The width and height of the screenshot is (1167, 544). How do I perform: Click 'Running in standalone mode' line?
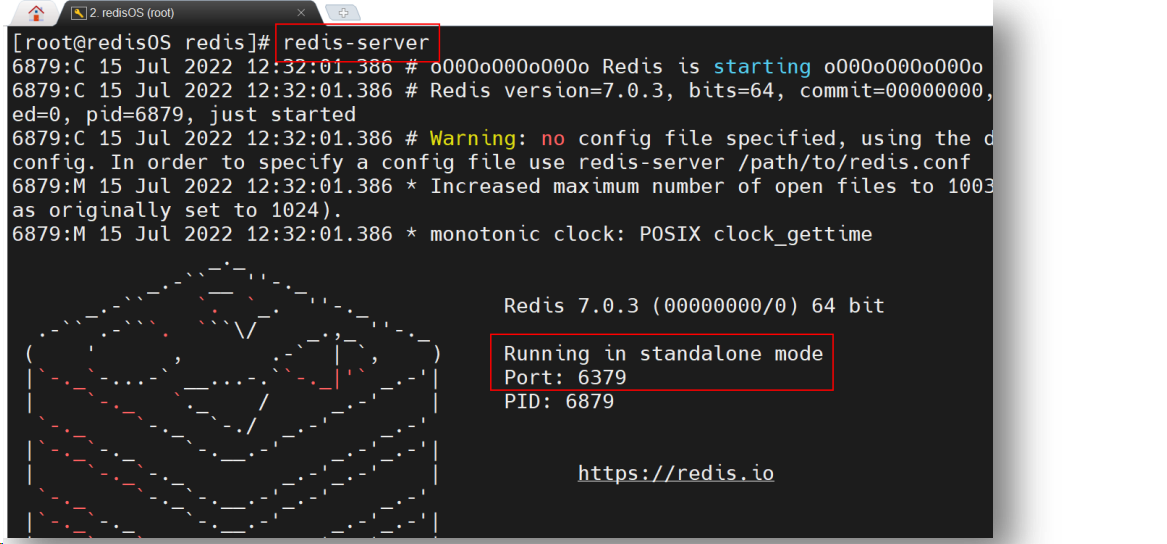663,353
